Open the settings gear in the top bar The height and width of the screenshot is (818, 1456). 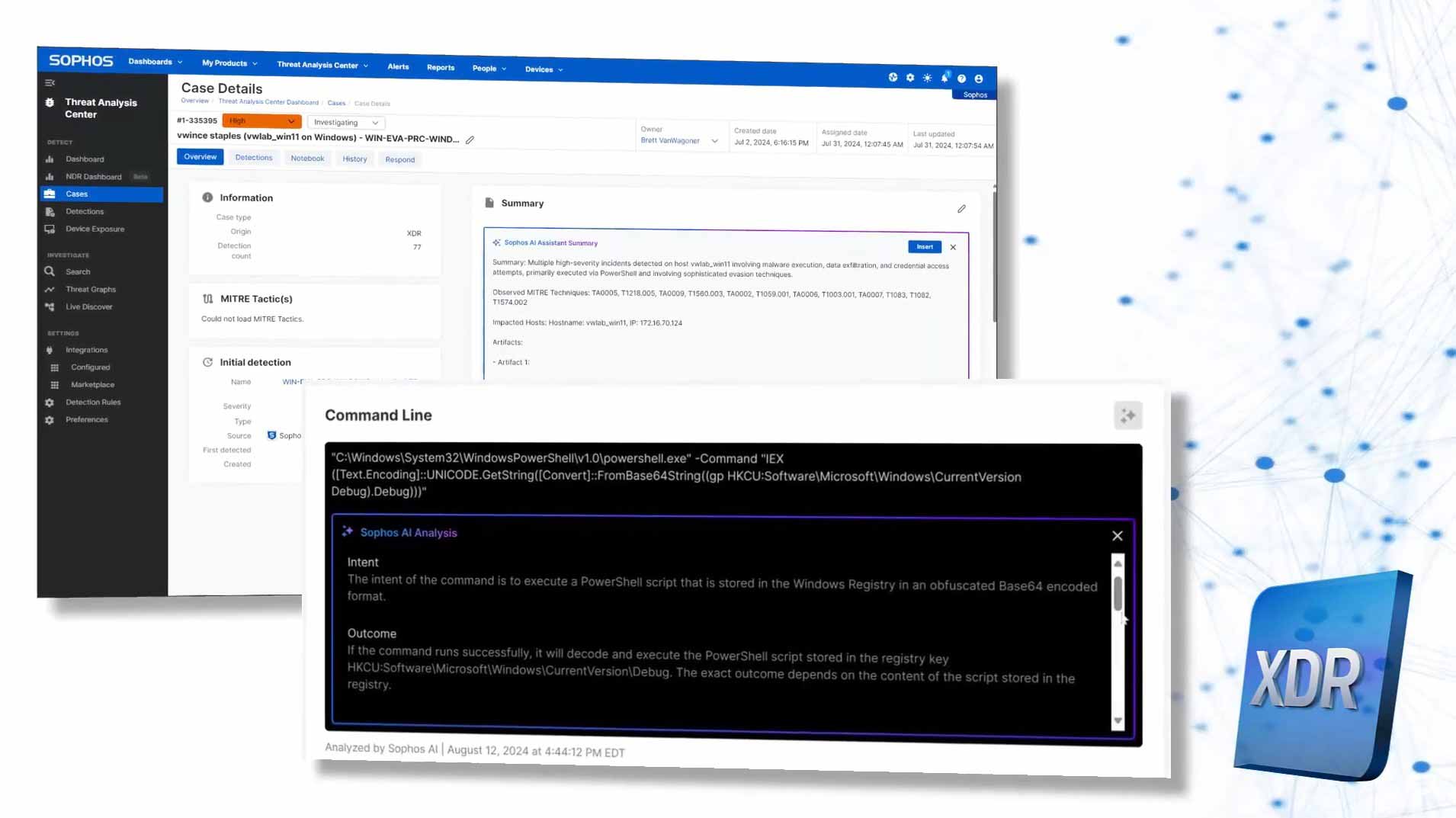tap(909, 77)
